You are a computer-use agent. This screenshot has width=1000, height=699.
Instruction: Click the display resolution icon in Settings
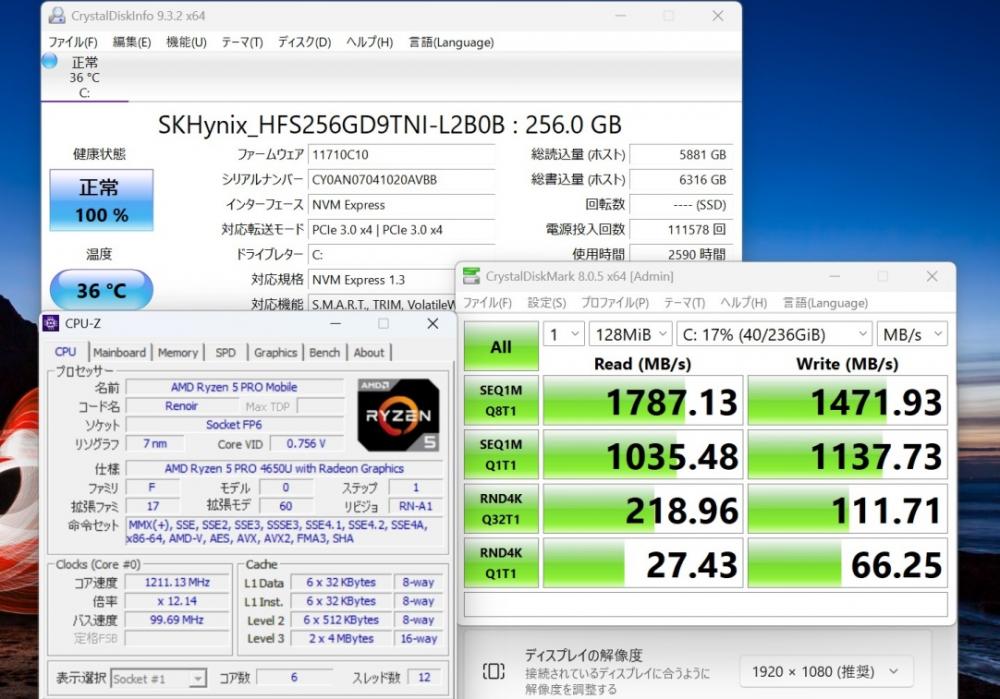(494, 671)
